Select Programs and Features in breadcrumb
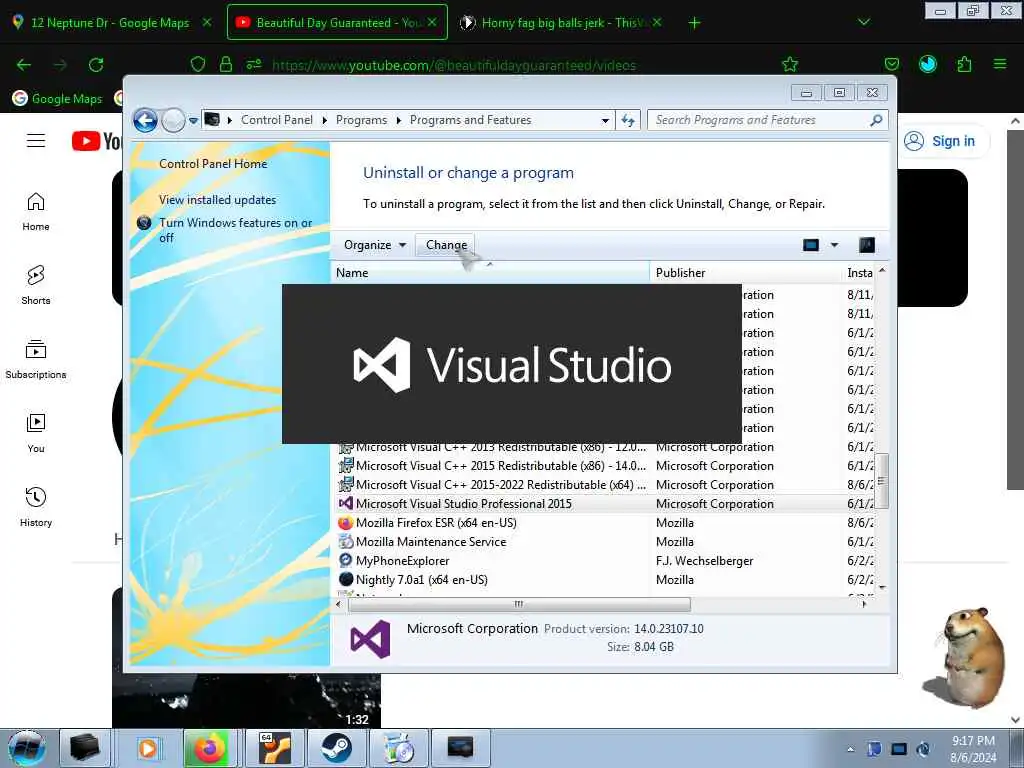The width and height of the screenshot is (1024, 768). click(x=470, y=120)
